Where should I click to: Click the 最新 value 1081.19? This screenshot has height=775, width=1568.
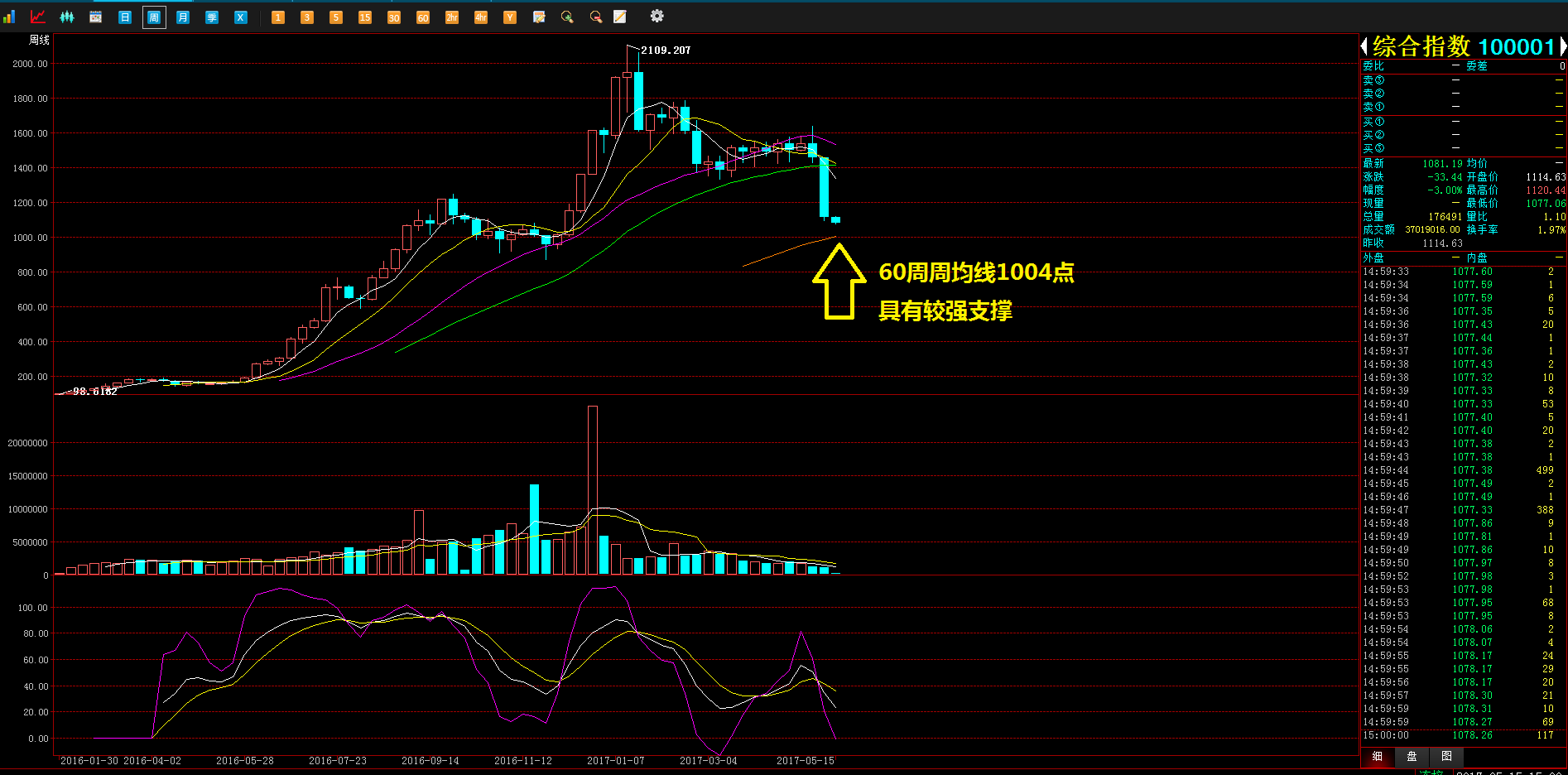1442,164
